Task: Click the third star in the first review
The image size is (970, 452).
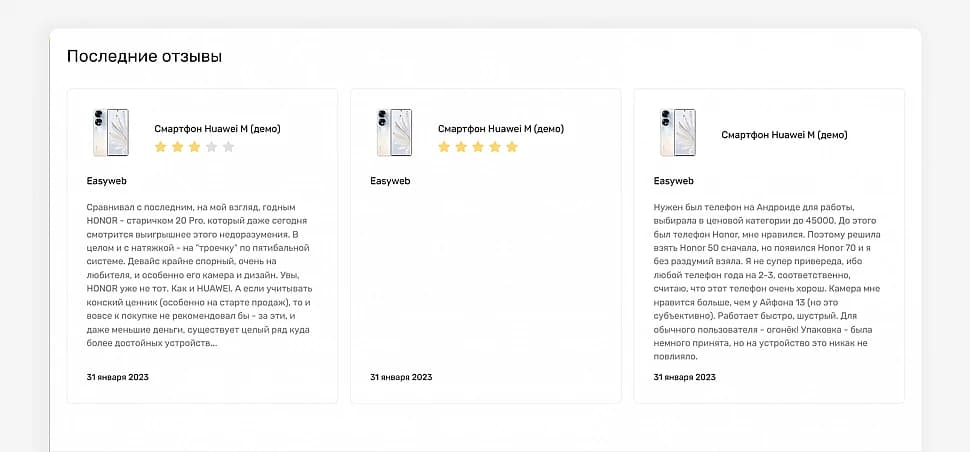Action: pyautogui.click(x=194, y=147)
